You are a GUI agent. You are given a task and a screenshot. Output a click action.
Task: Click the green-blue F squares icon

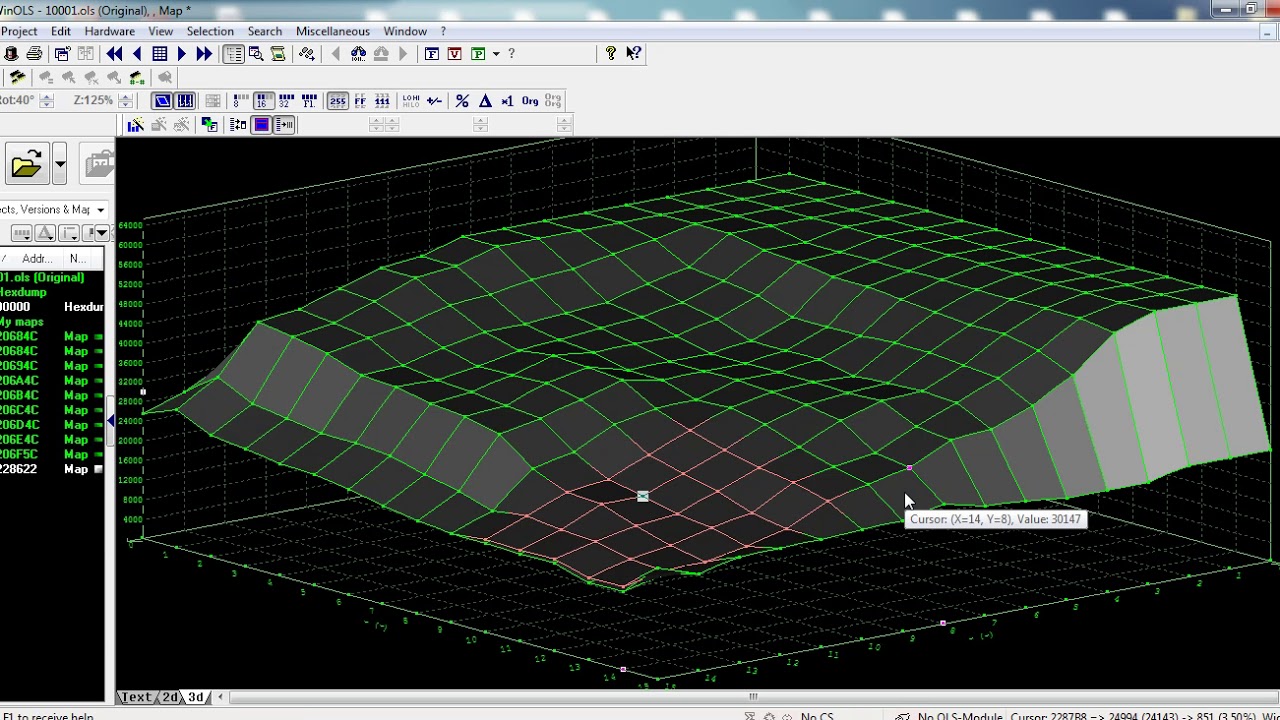(209, 125)
